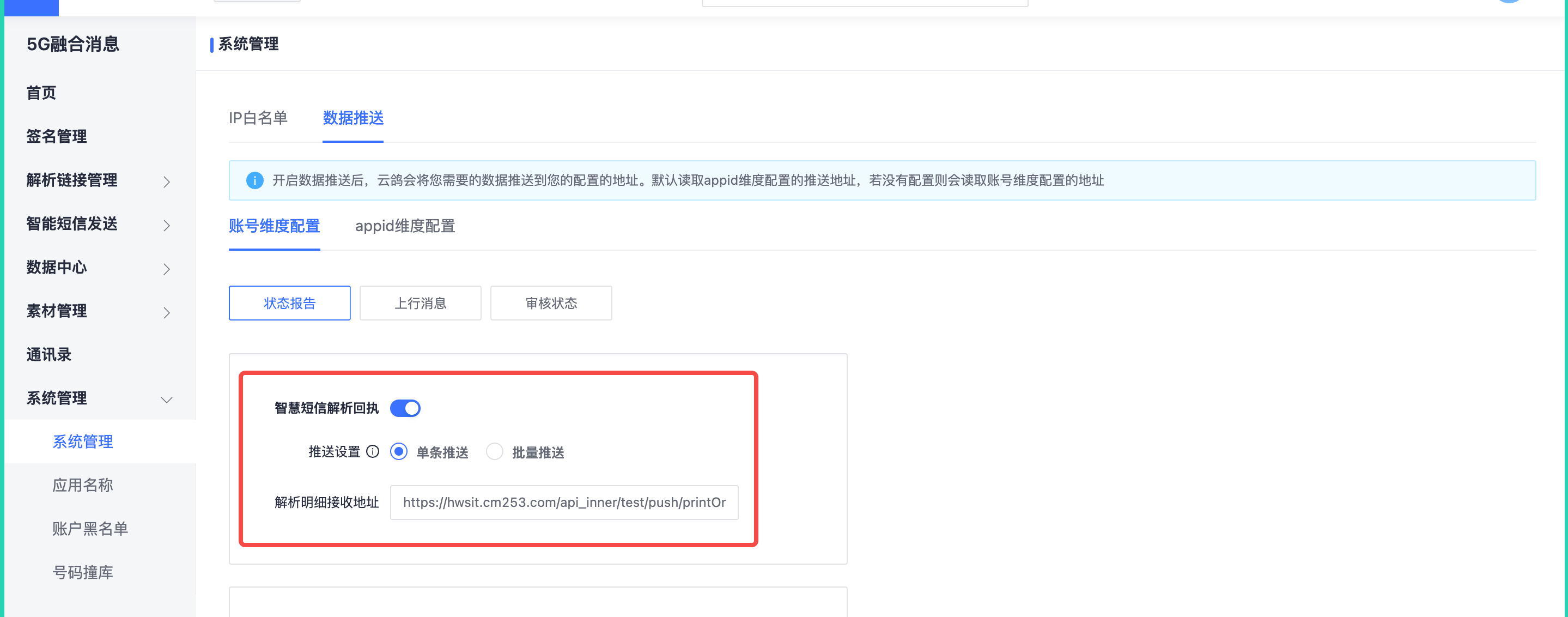
Task: Collapse the 系统管理 sidebar section
Action: pyautogui.click(x=98, y=398)
